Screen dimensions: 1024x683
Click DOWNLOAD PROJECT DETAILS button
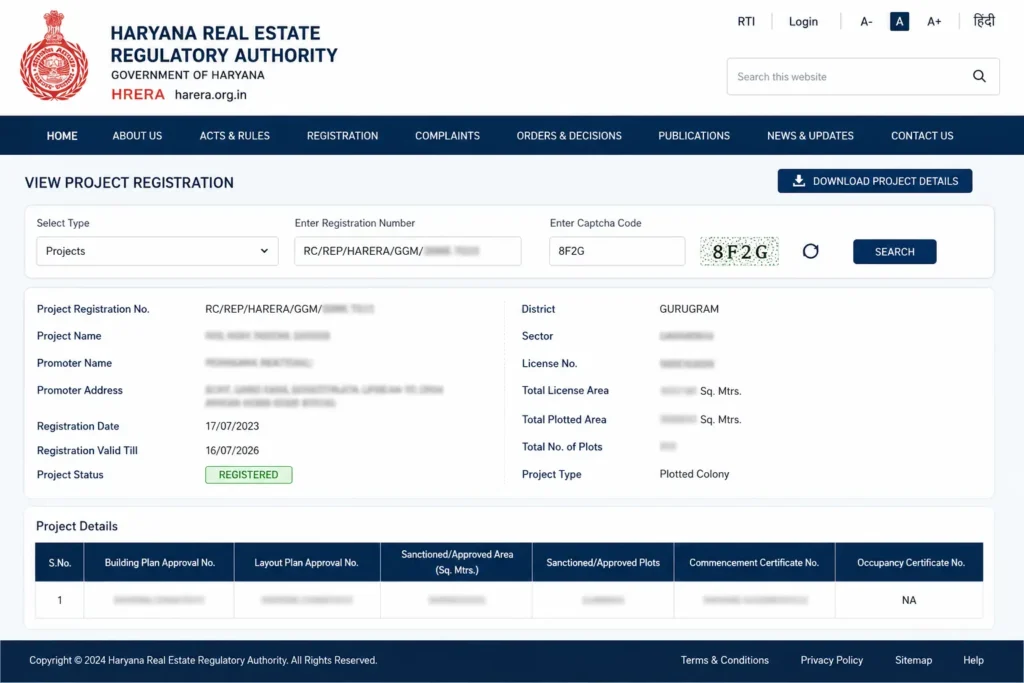click(874, 181)
